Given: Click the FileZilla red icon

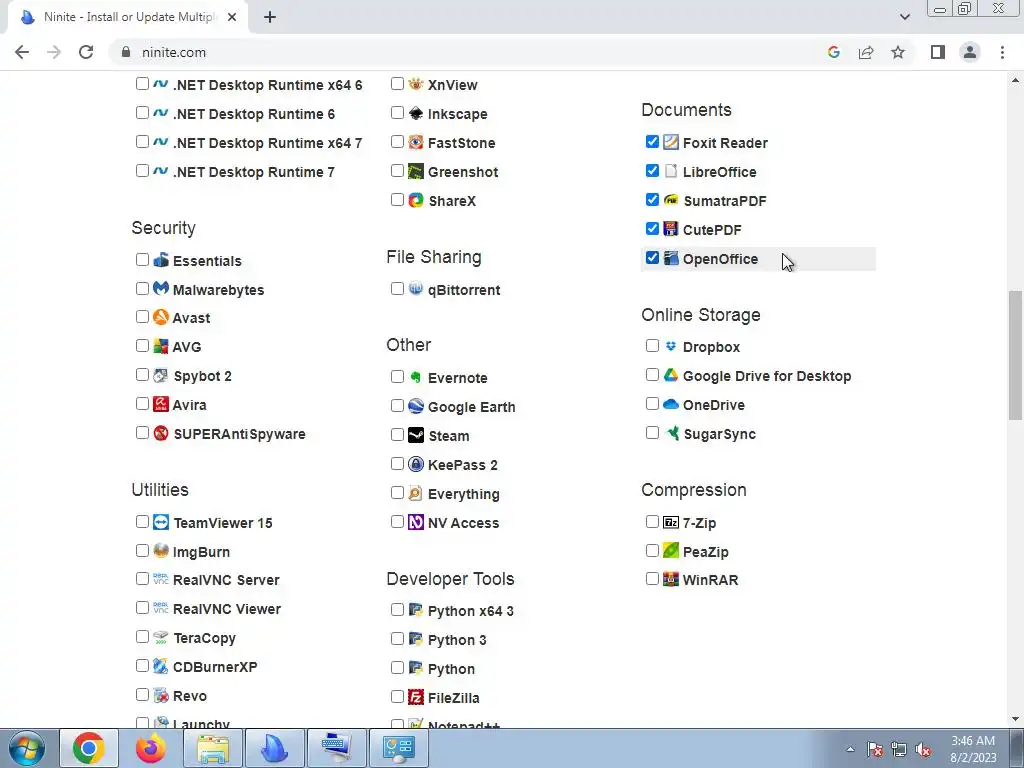Looking at the screenshot, I should tap(416, 697).
